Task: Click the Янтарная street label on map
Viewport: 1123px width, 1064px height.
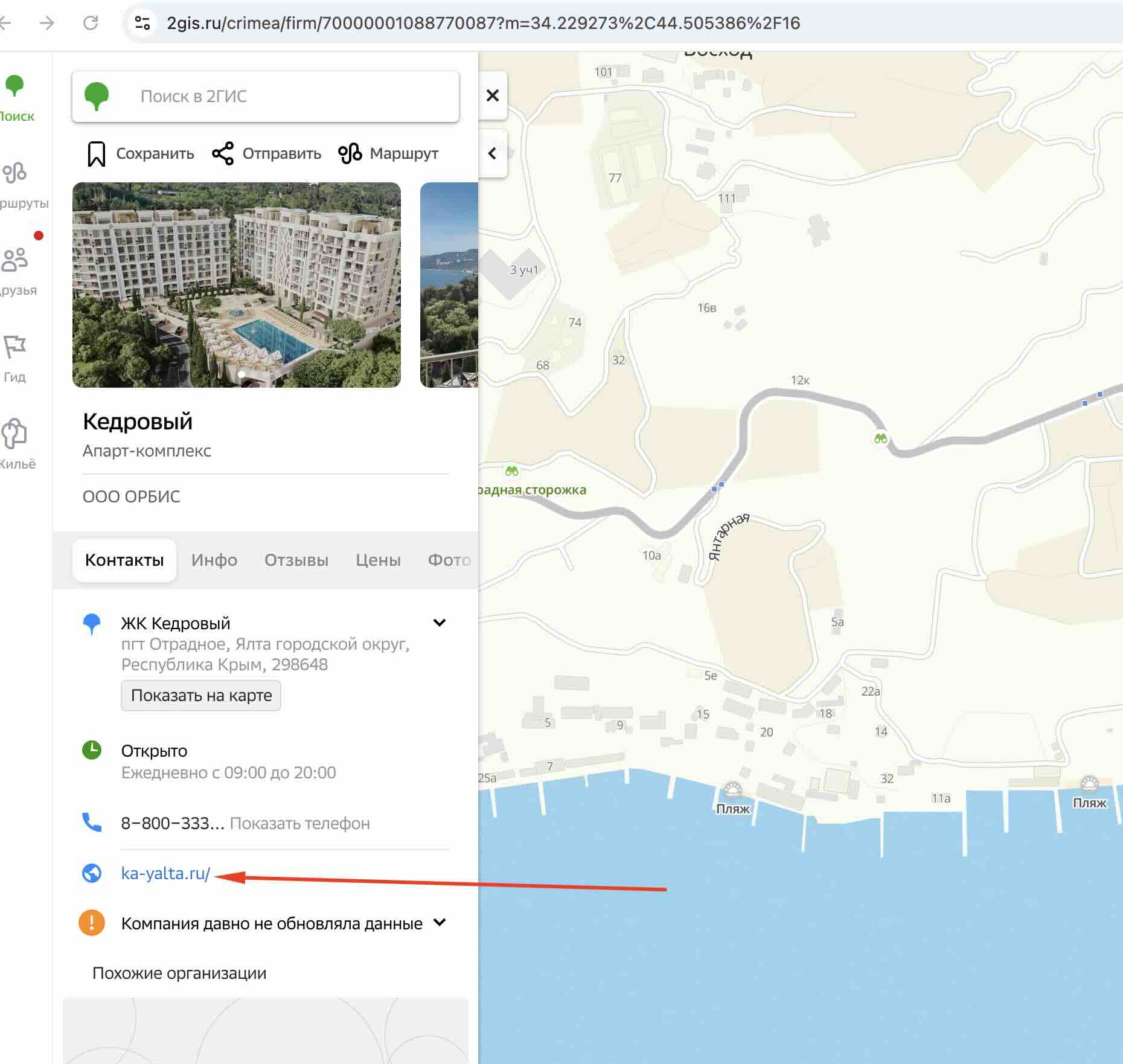Action: (x=728, y=536)
